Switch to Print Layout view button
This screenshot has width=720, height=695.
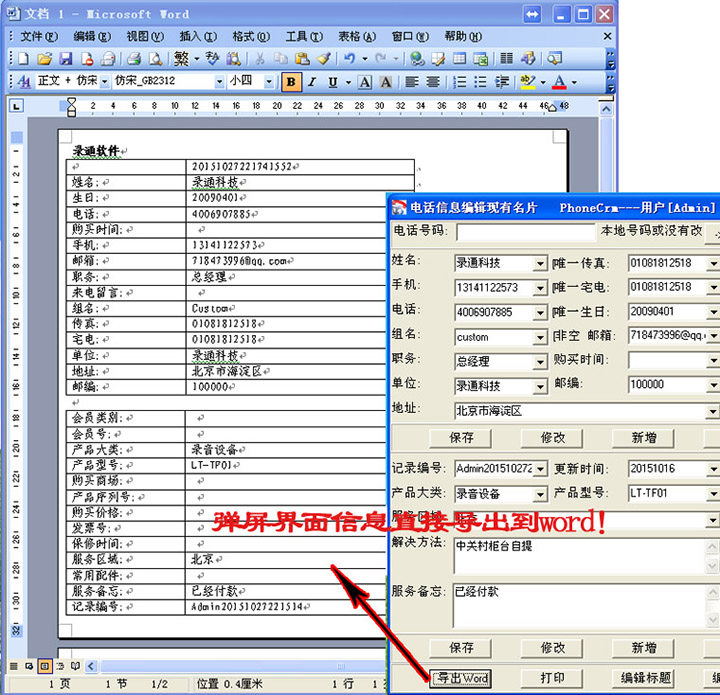pyautogui.click(x=45, y=666)
